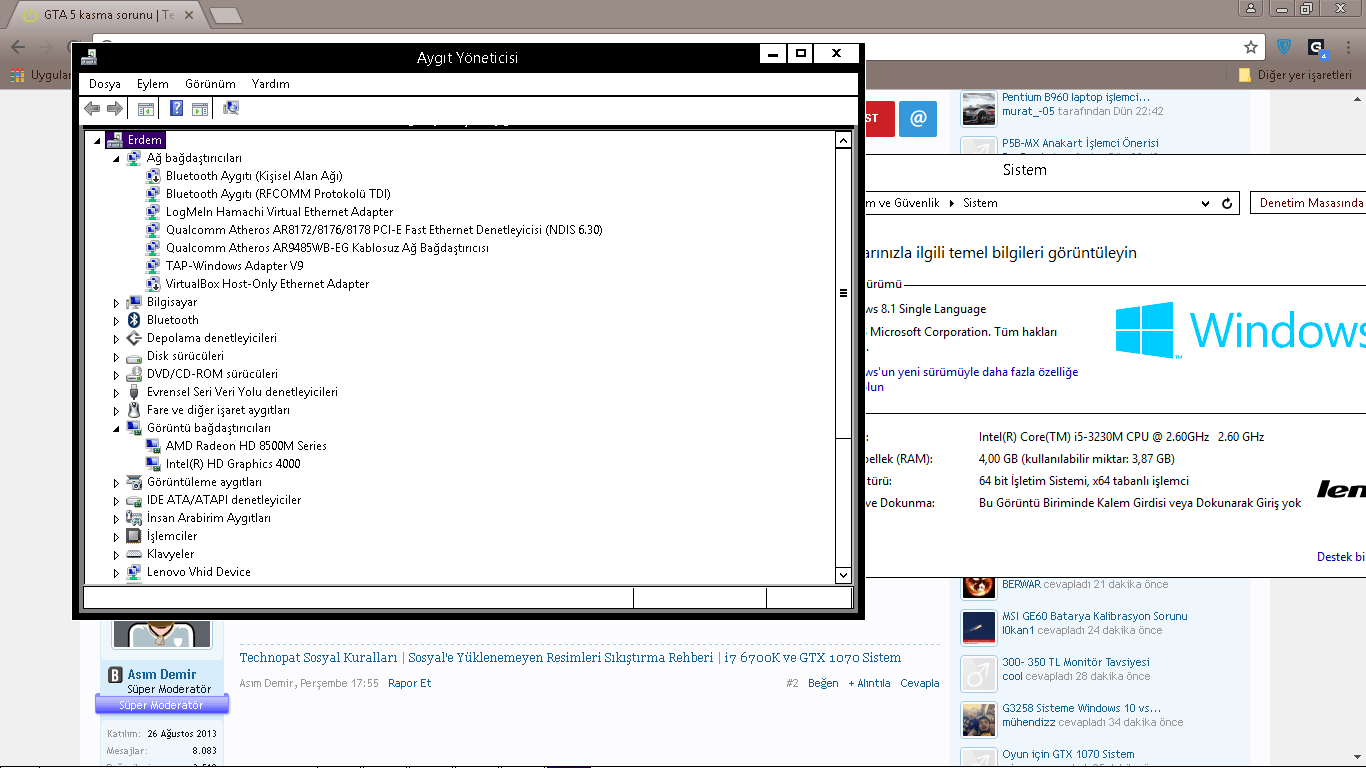Click the Depolama denetleyicileri icon
This screenshot has height=768, width=1366.
pyautogui.click(x=134, y=338)
